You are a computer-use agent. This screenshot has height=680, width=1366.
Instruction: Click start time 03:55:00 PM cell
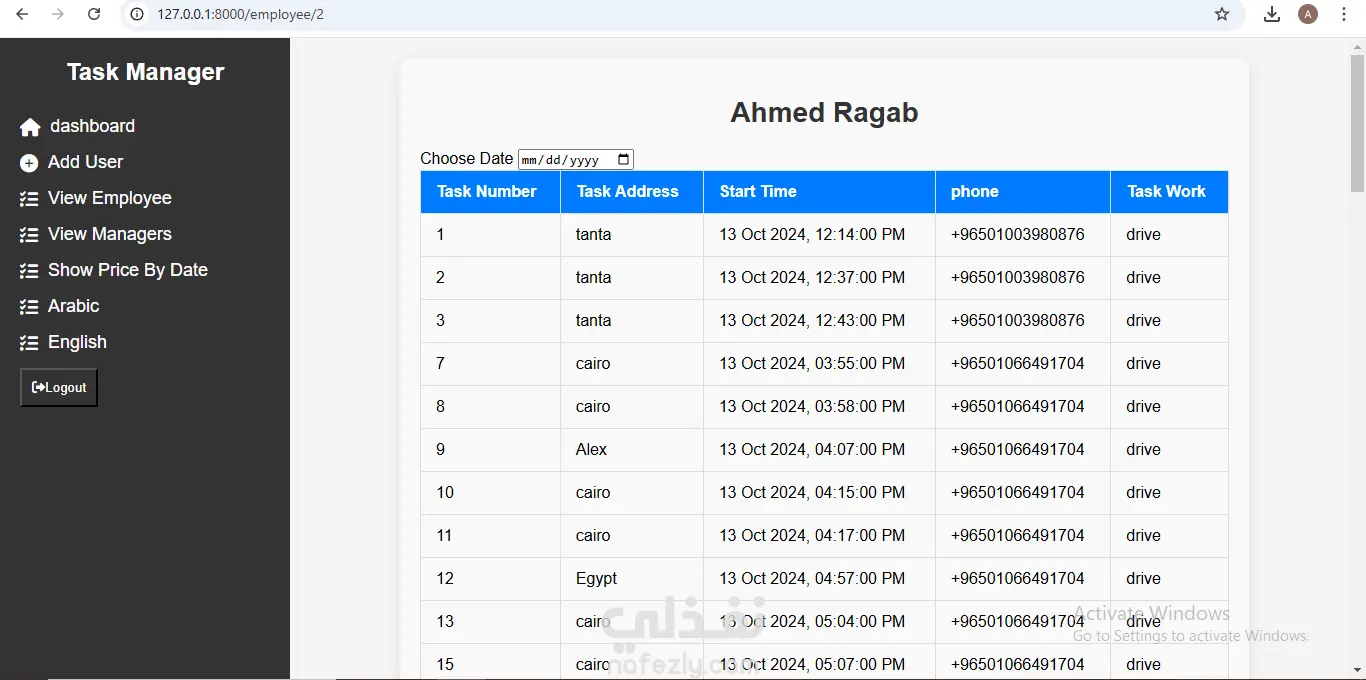coord(819,364)
